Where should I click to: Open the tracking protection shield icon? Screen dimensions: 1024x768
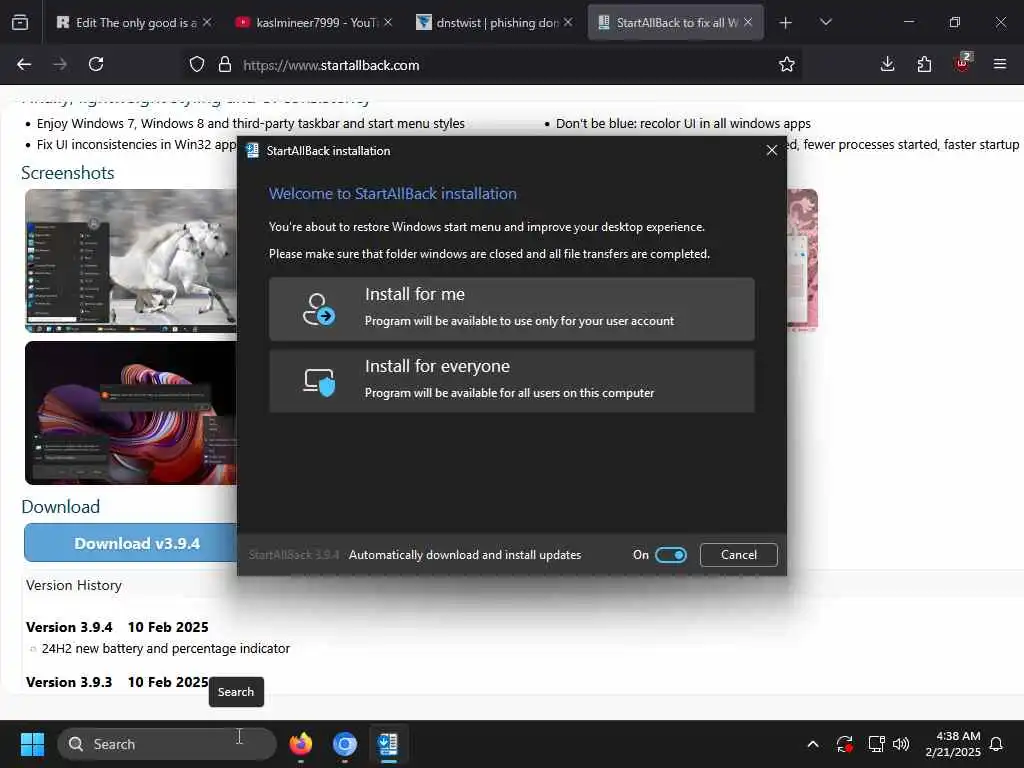pyautogui.click(x=197, y=65)
